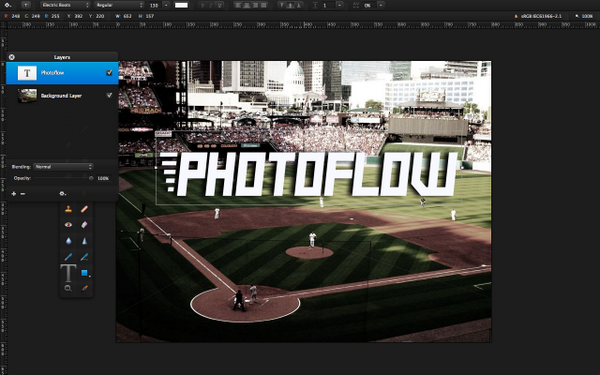Hide the Background Layer via its checkbox

click(x=109, y=95)
